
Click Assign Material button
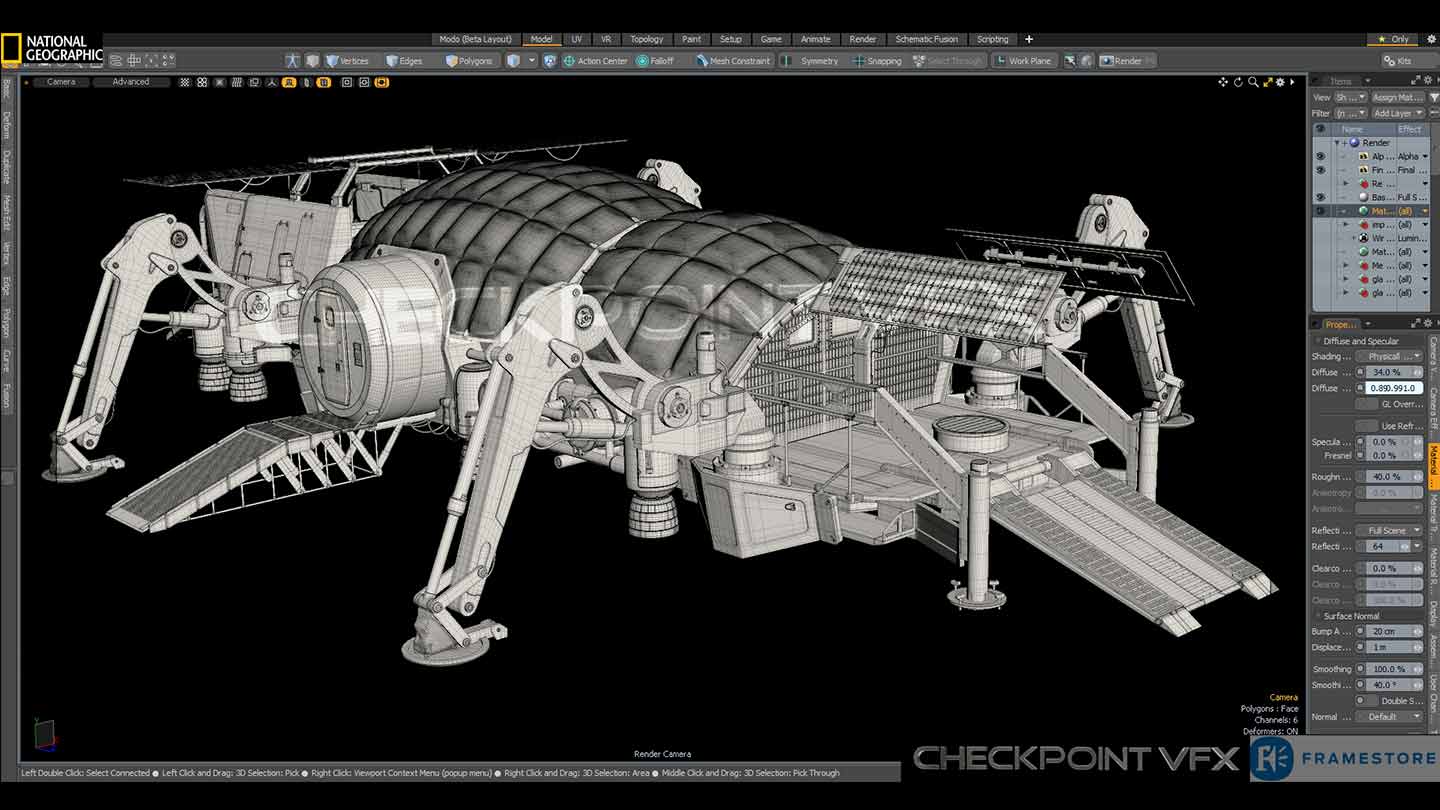coord(1398,98)
